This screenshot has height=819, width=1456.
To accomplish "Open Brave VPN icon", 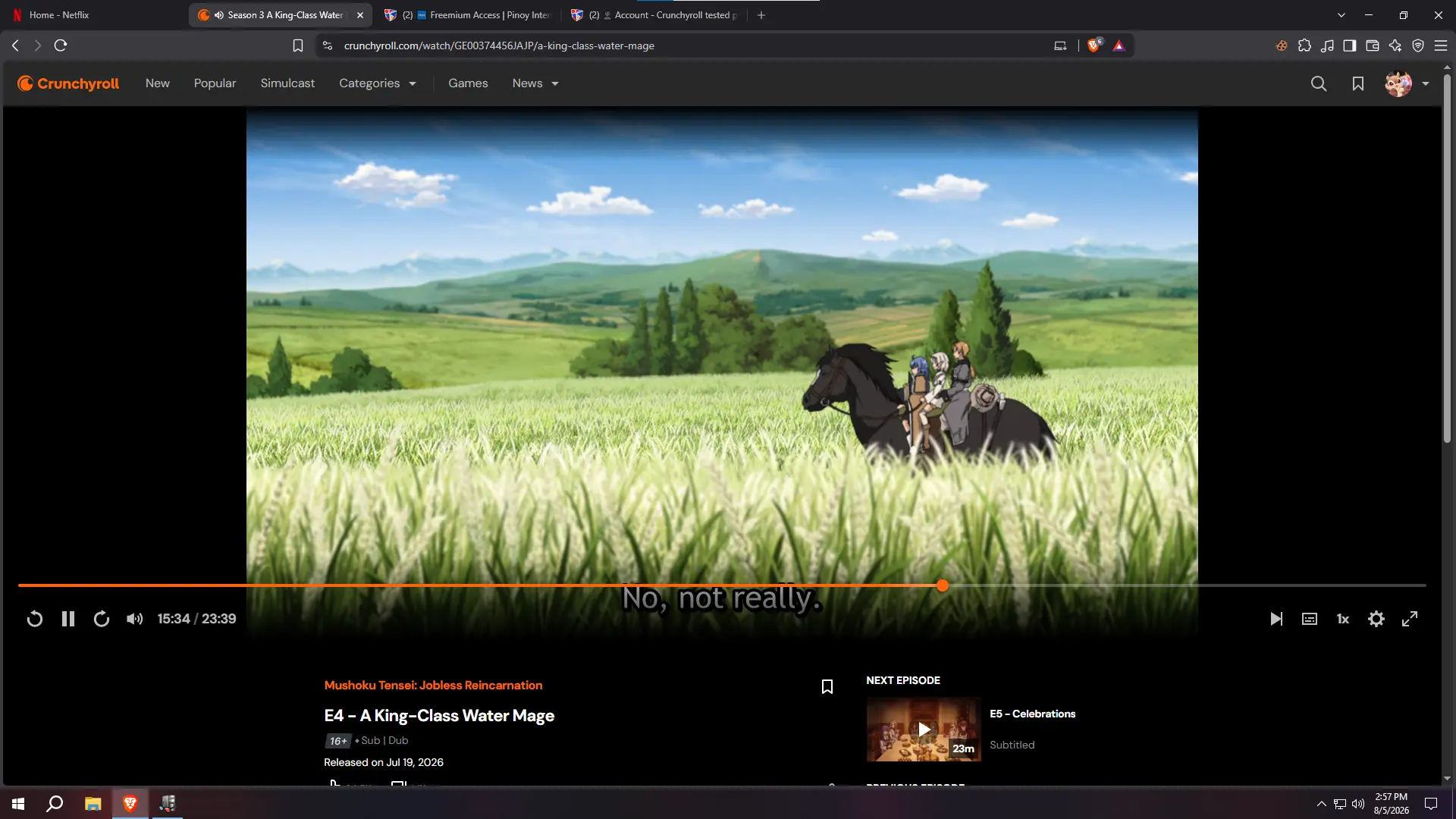I will click(1418, 45).
